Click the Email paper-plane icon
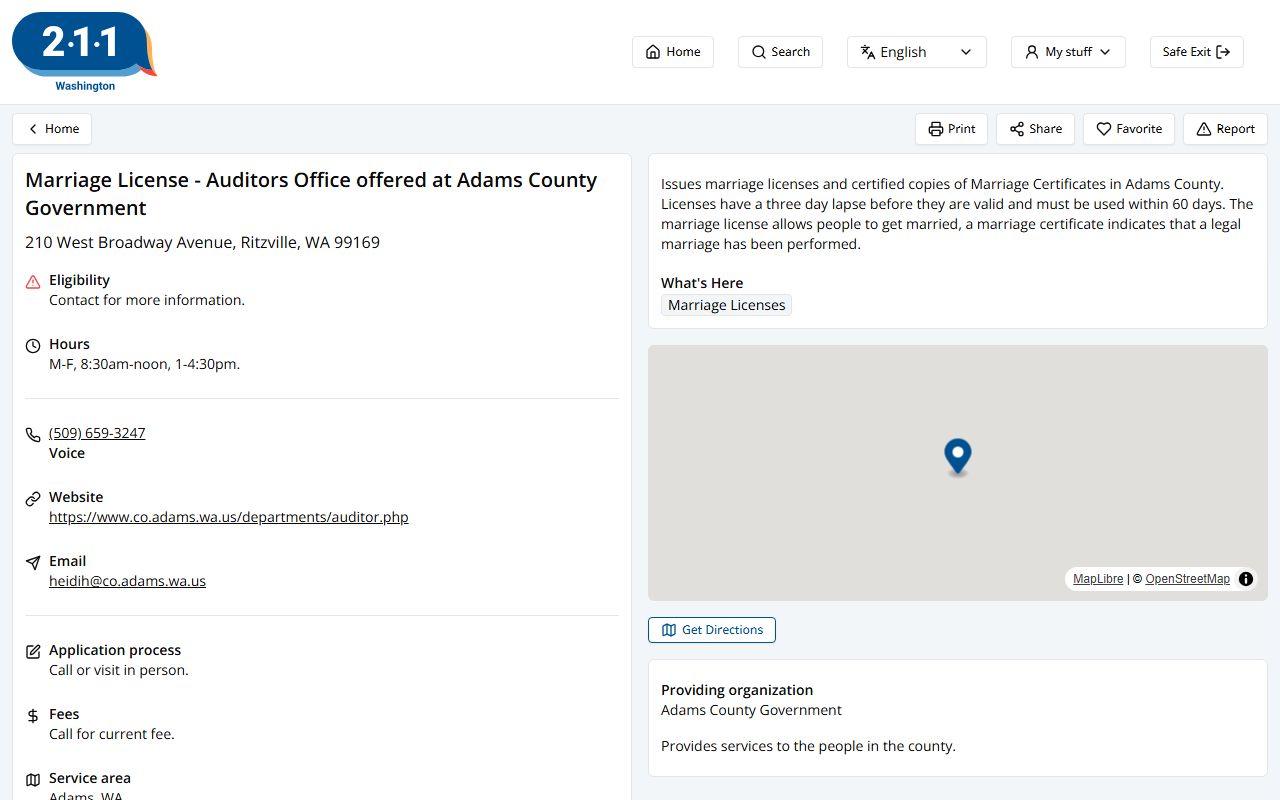 click(x=33, y=563)
